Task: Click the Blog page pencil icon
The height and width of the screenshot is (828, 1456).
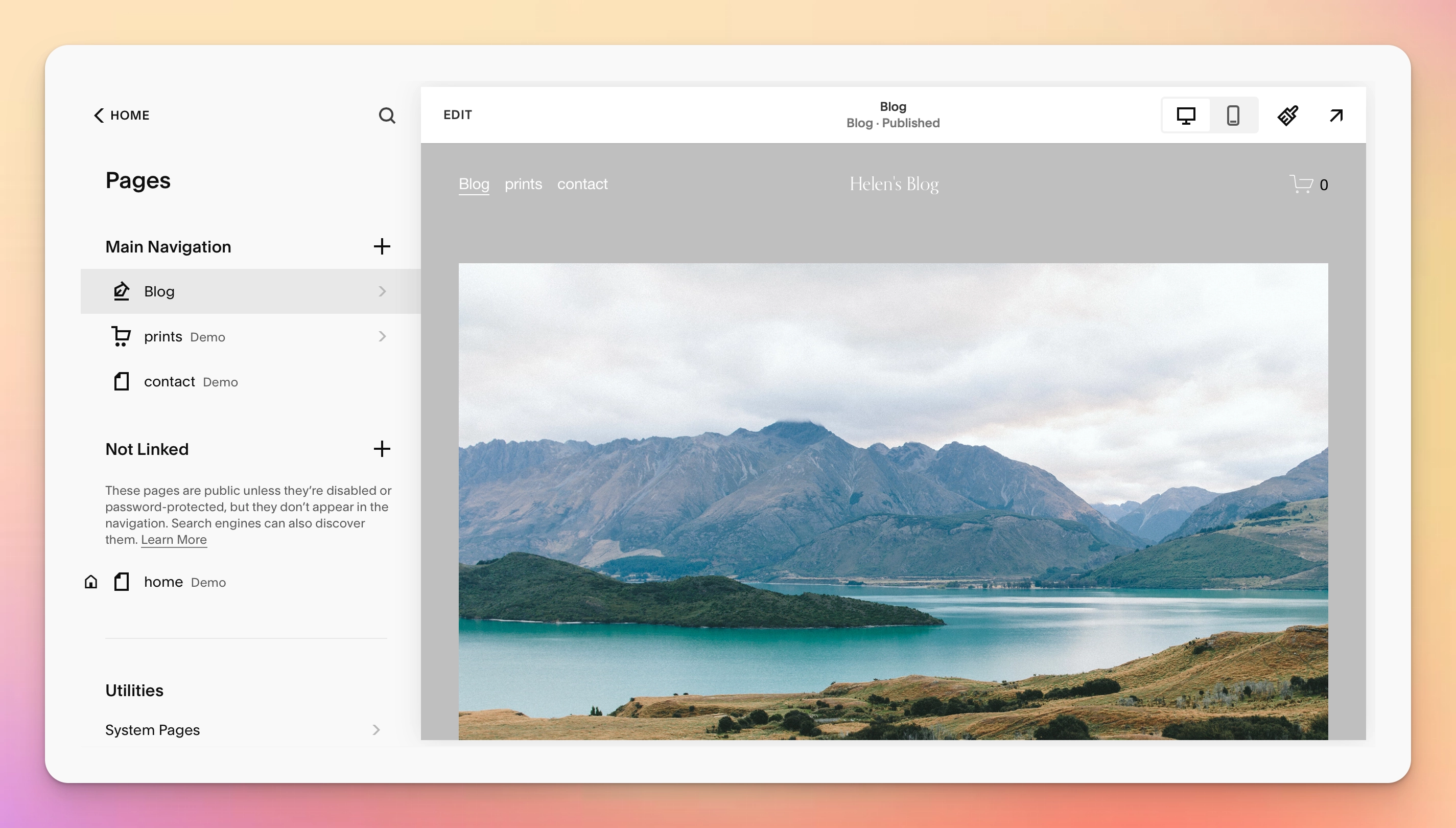Action: tap(121, 291)
